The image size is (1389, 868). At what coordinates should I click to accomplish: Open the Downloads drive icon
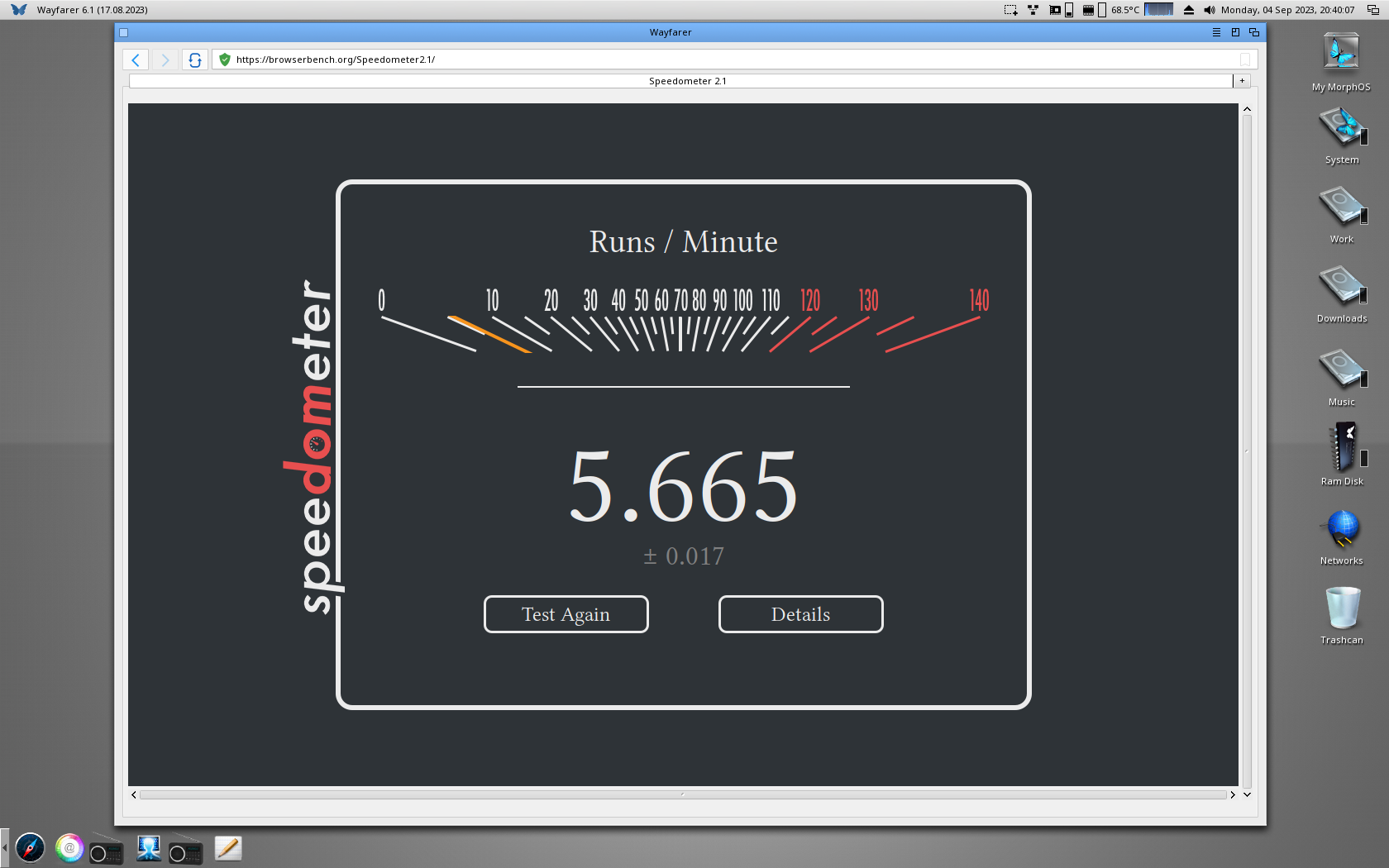1342,294
